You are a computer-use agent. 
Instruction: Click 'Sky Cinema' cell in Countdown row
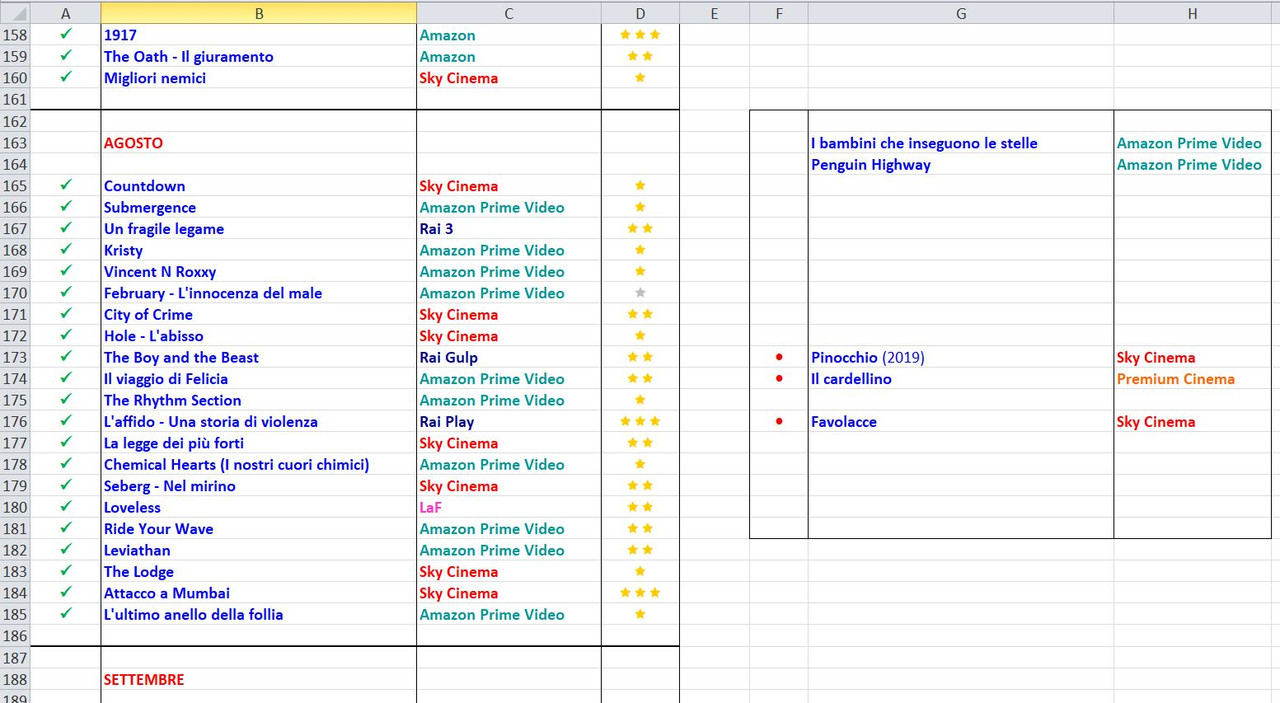508,186
